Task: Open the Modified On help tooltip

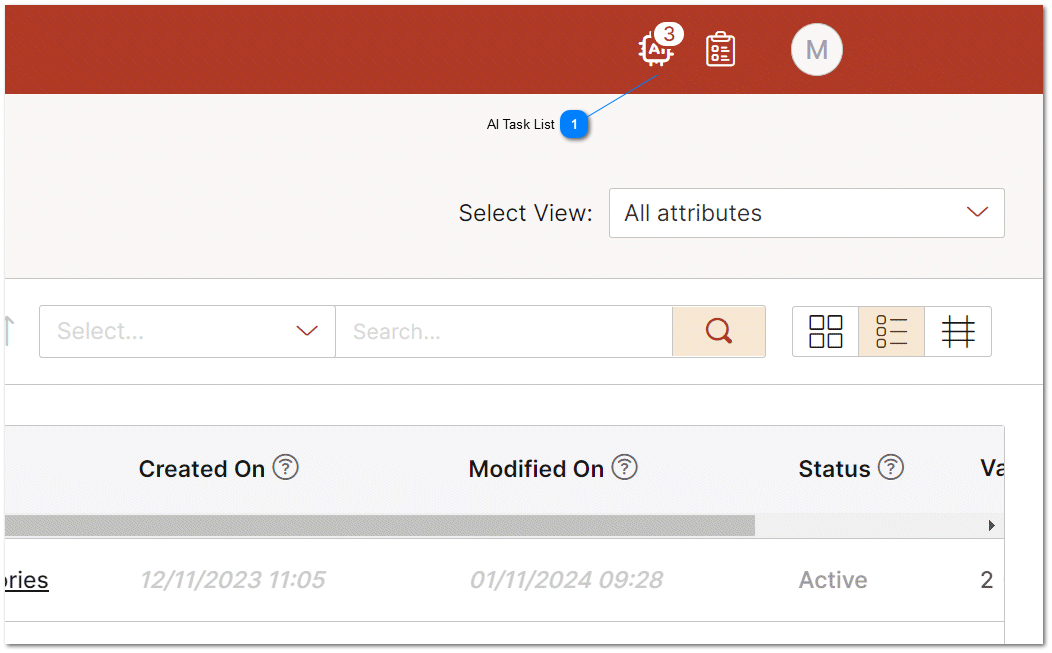Action: coord(625,466)
